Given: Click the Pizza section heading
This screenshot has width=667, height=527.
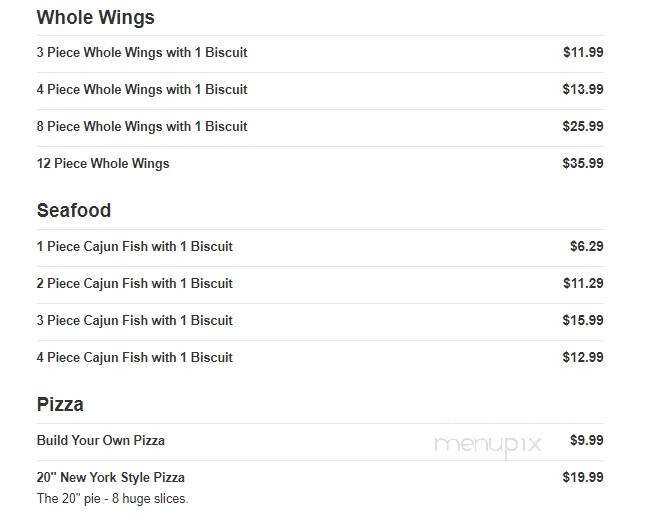Looking at the screenshot, I should pyautogui.click(x=60, y=405).
